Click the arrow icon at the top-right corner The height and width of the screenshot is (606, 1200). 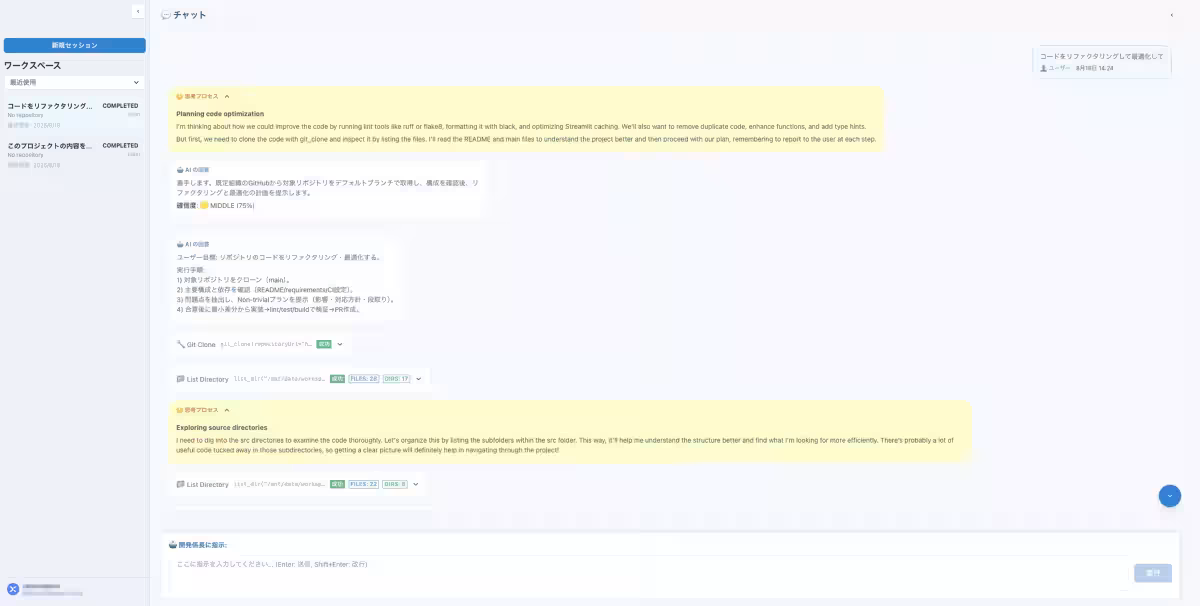click(1171, 15)
